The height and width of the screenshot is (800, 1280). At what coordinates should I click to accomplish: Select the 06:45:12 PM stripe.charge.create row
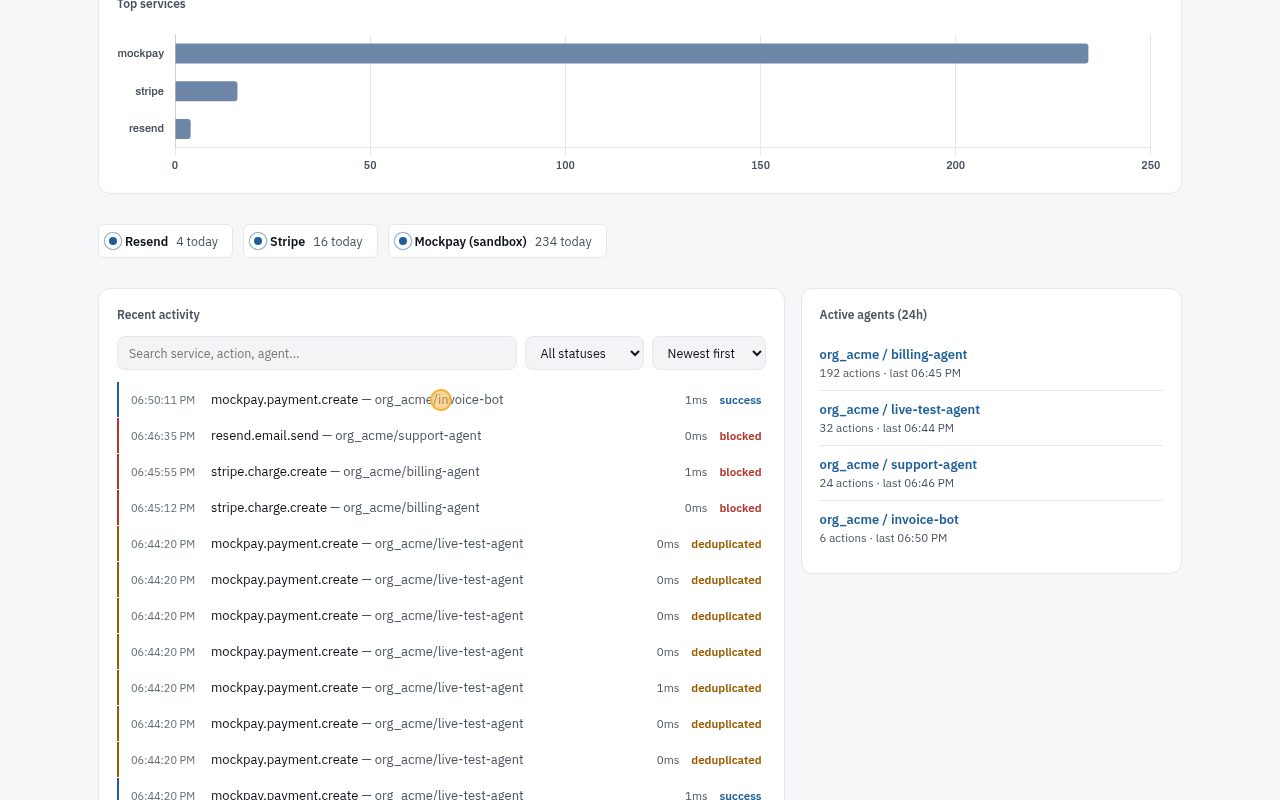click(x=441, y=508)
